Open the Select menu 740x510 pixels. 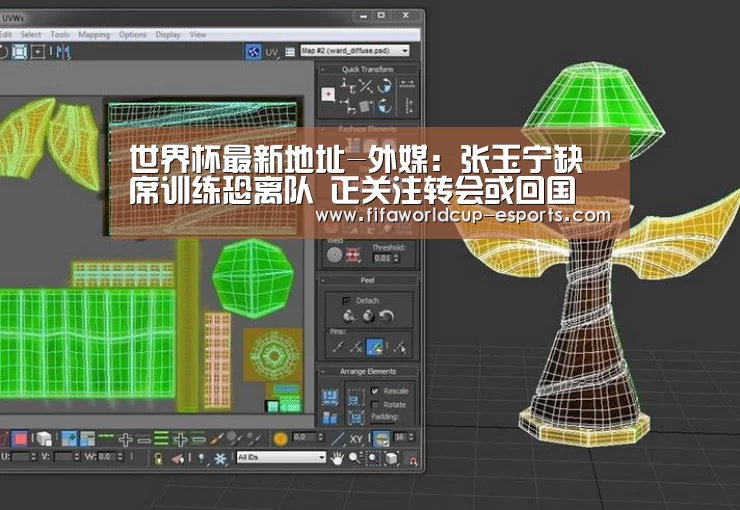31,34
